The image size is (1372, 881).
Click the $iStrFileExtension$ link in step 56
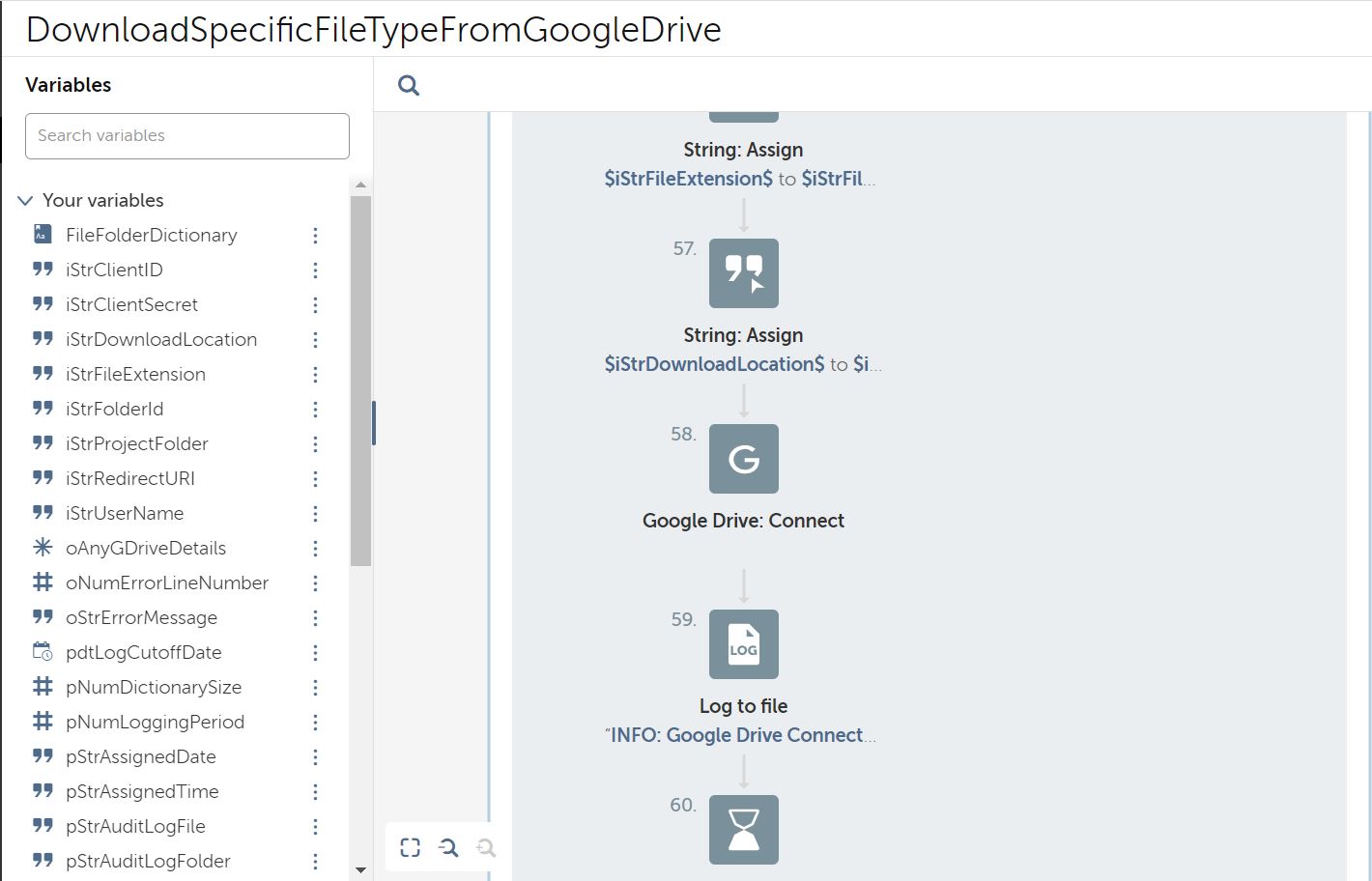coord(688,179)
